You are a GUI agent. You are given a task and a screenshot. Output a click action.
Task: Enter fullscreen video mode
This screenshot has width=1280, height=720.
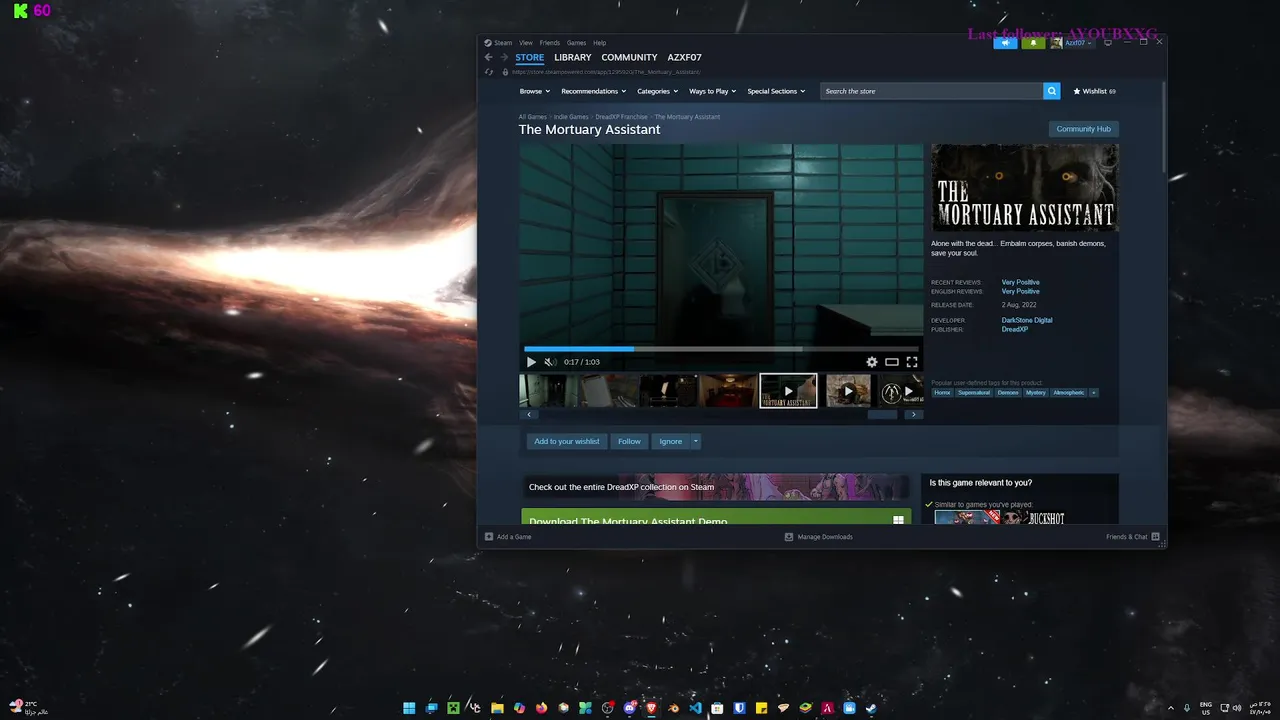point(912,362)
